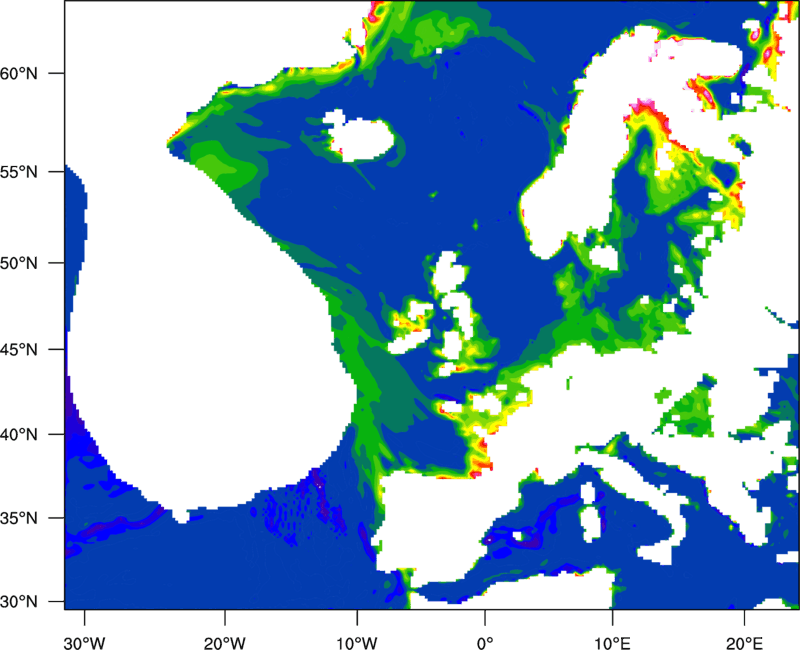Click the 45°N latitude label

19,350
